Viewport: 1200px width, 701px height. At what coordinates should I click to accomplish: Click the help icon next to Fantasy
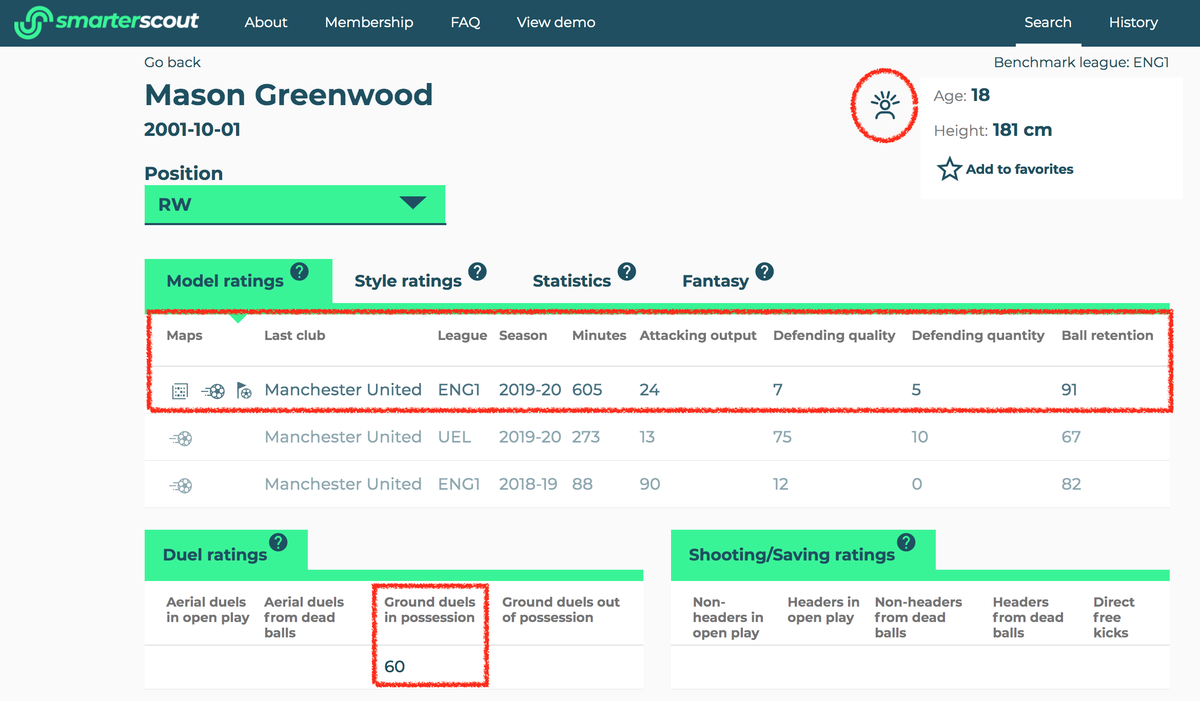click(x=764, y=271)
